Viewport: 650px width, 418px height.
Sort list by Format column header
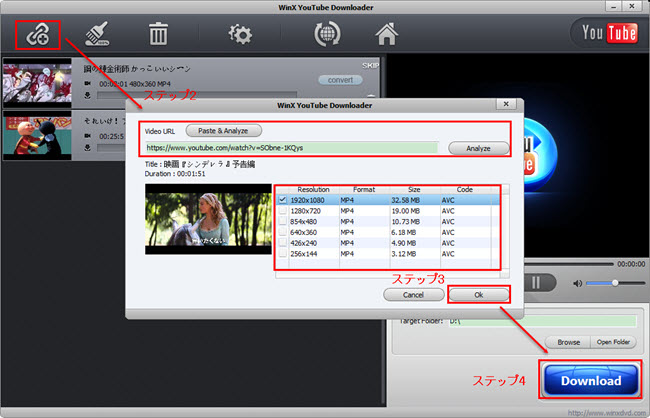364,190
